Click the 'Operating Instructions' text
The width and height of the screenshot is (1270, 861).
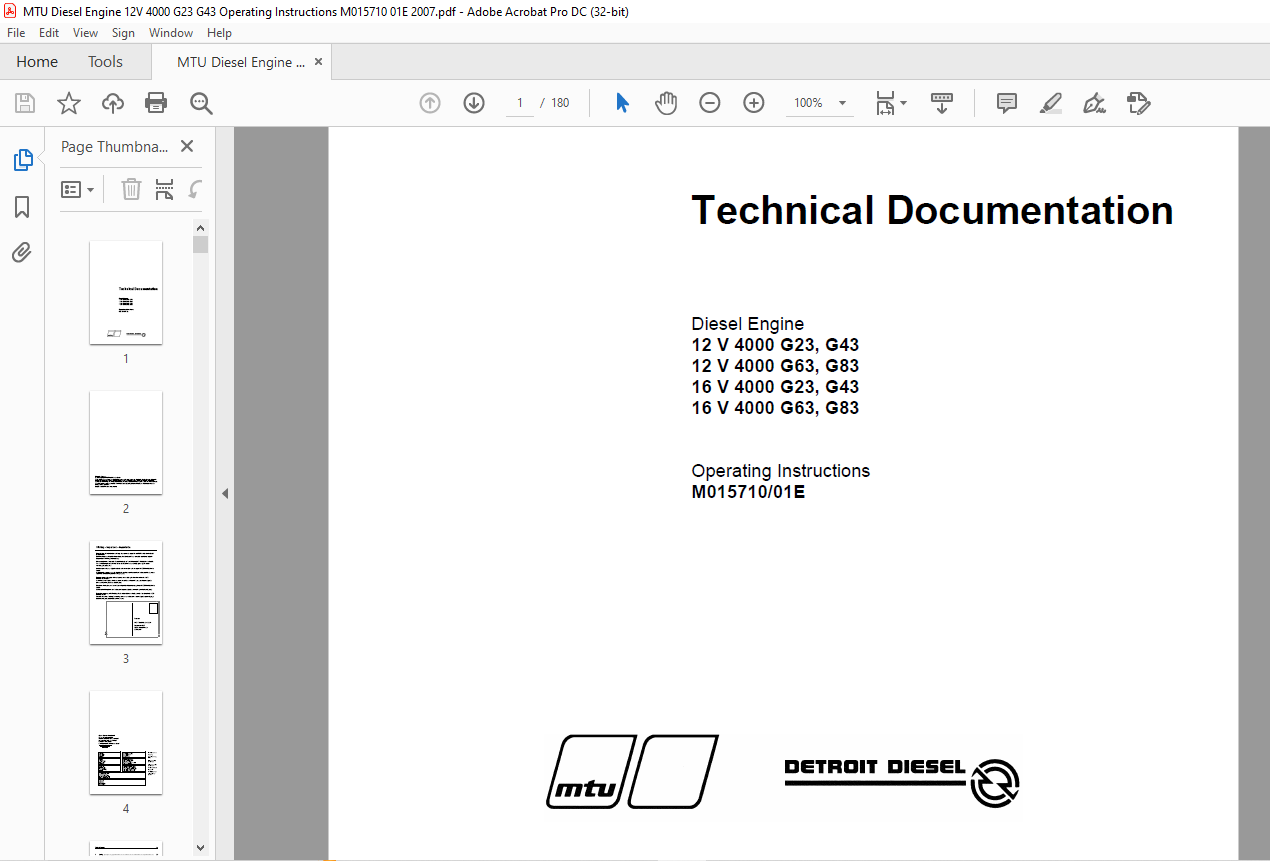(781, 471)
